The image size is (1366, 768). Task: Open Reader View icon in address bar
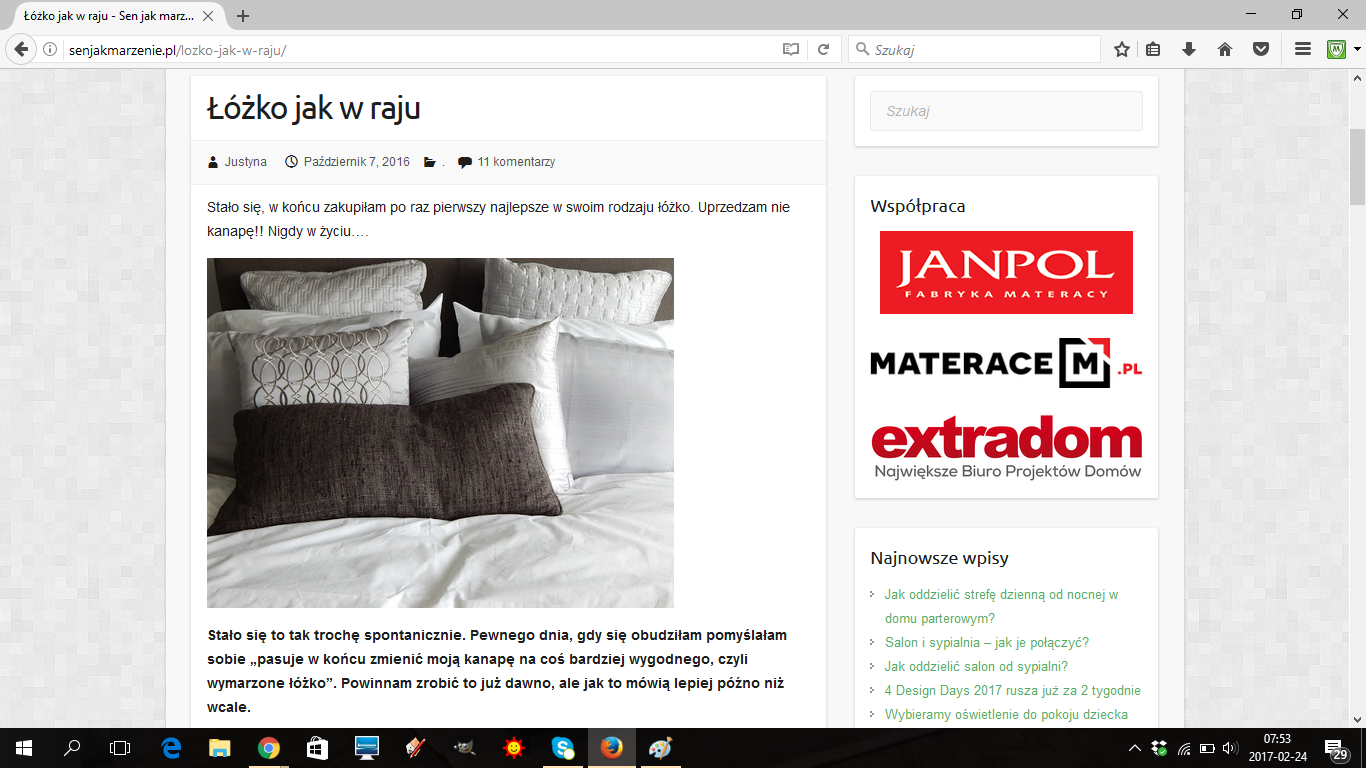pos(791,49)
